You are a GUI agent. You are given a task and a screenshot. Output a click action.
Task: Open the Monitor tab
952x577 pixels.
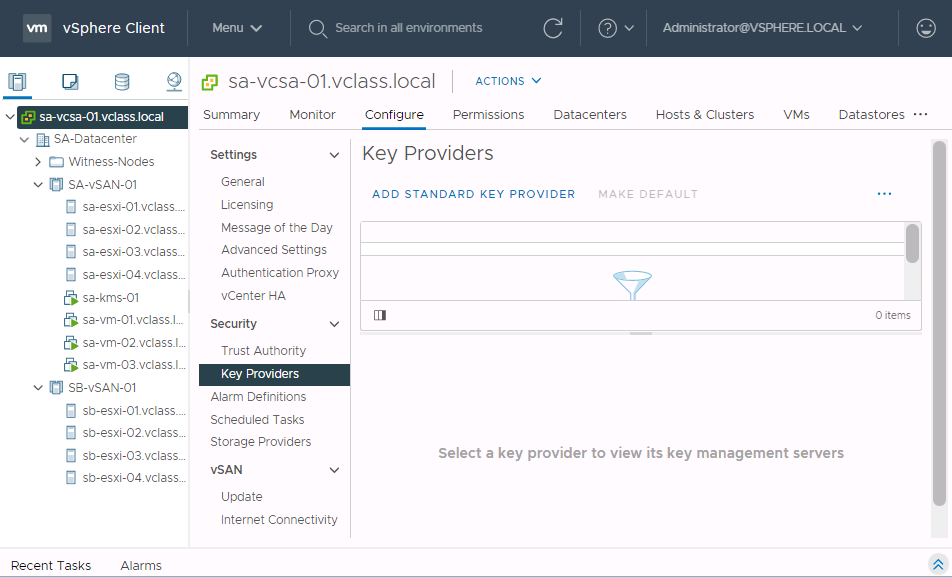coord(312,115)
